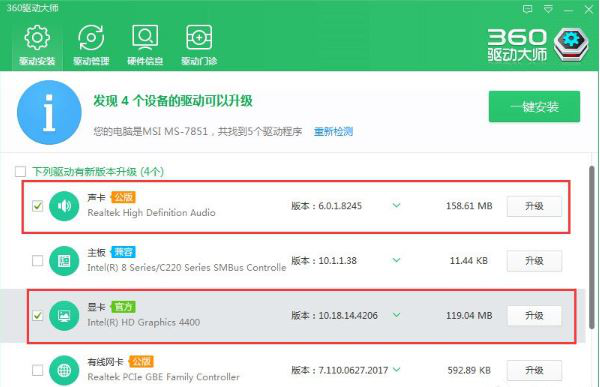Open the 驱动安装 gear icon tab
600x387 pixels.
pos(37,45)
